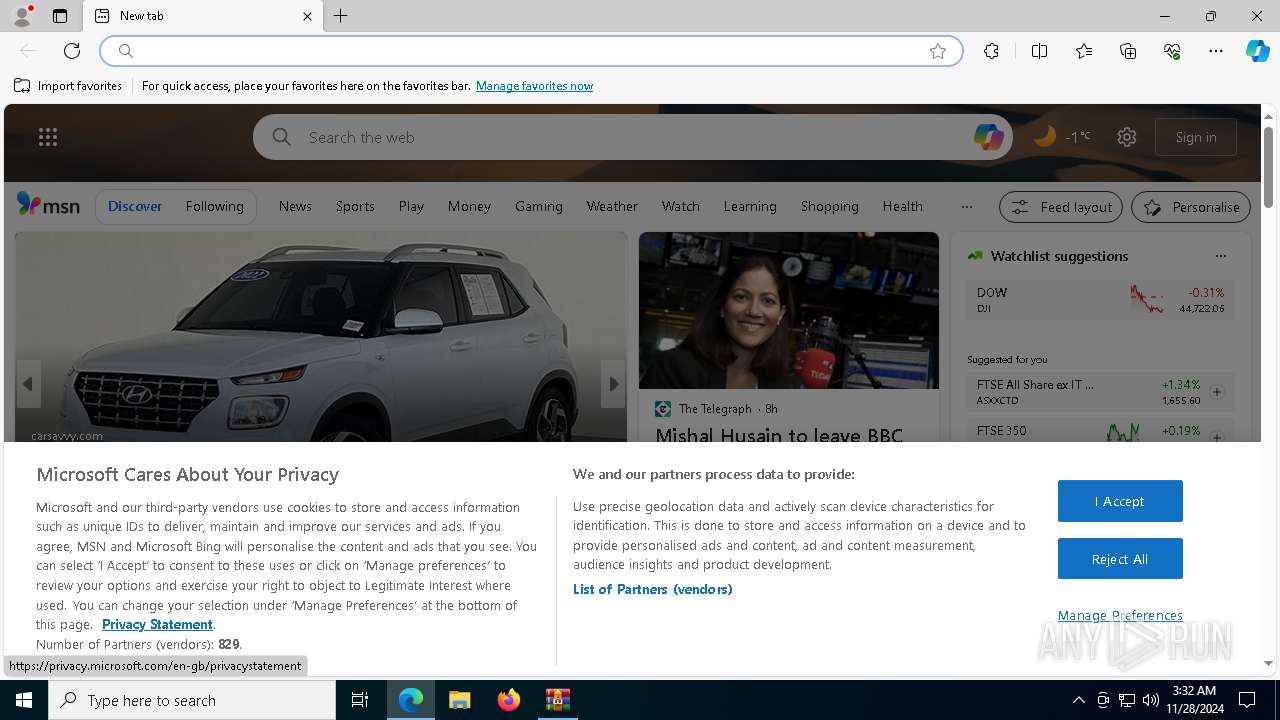Add this page to favorites star icon
Screen dimensions: 1280x720
tap(938, 51)
